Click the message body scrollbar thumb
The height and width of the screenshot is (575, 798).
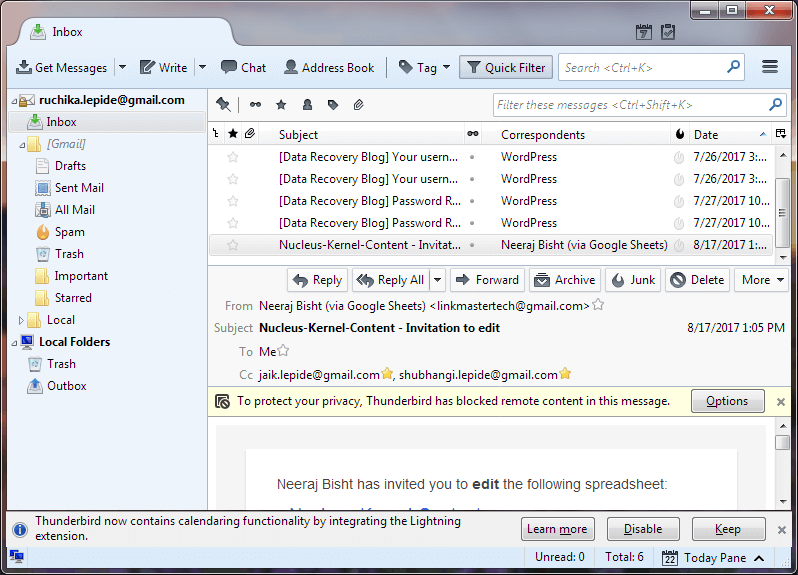pos(782,442)
